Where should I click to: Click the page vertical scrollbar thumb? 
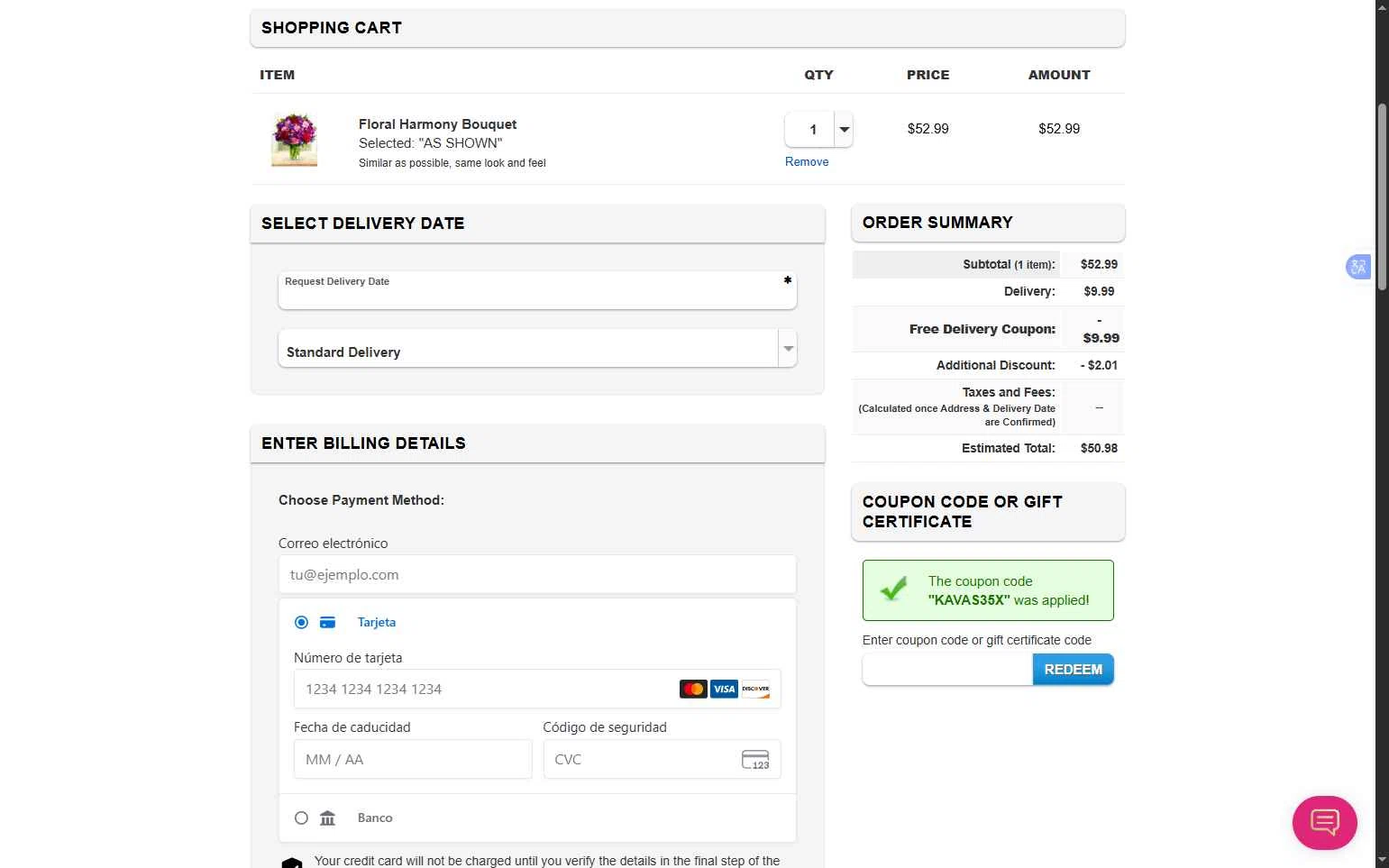(x=1382, y=196)
